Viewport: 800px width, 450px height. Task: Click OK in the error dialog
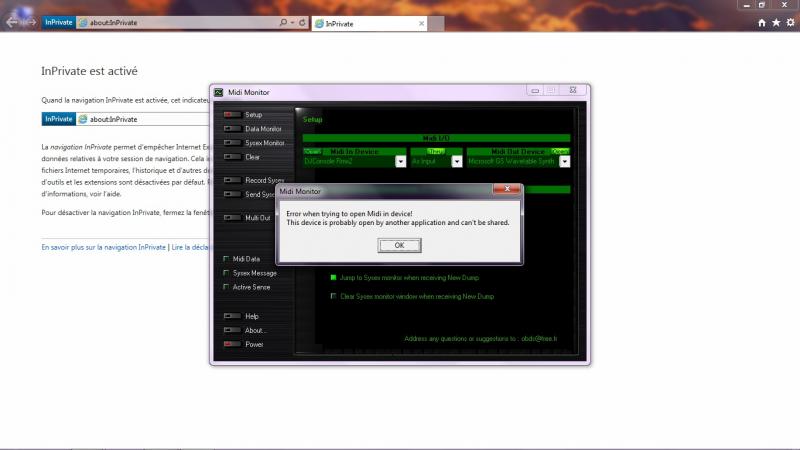coord(399,245)
